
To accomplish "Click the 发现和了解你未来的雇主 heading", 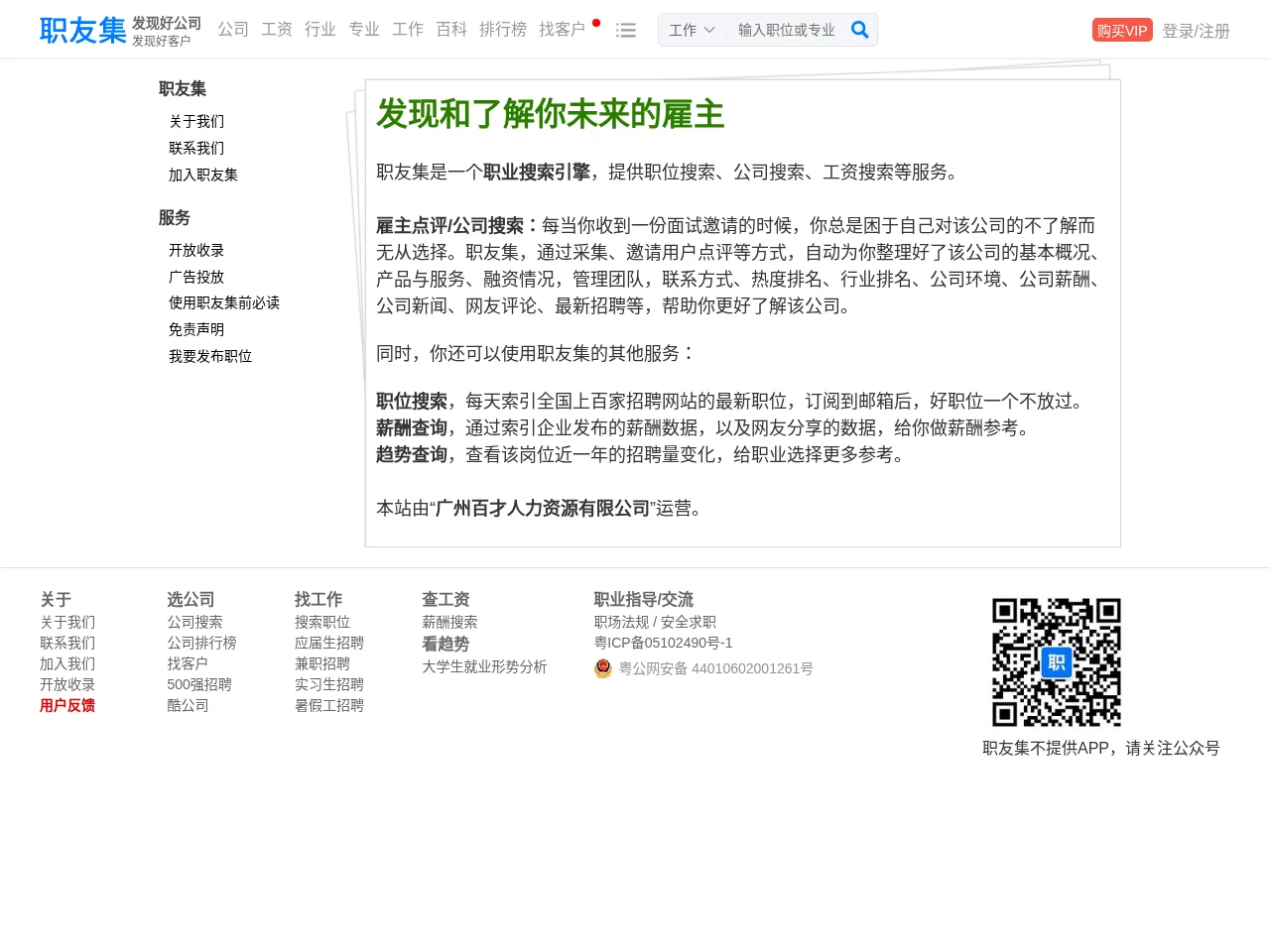I will coord(551,114).
